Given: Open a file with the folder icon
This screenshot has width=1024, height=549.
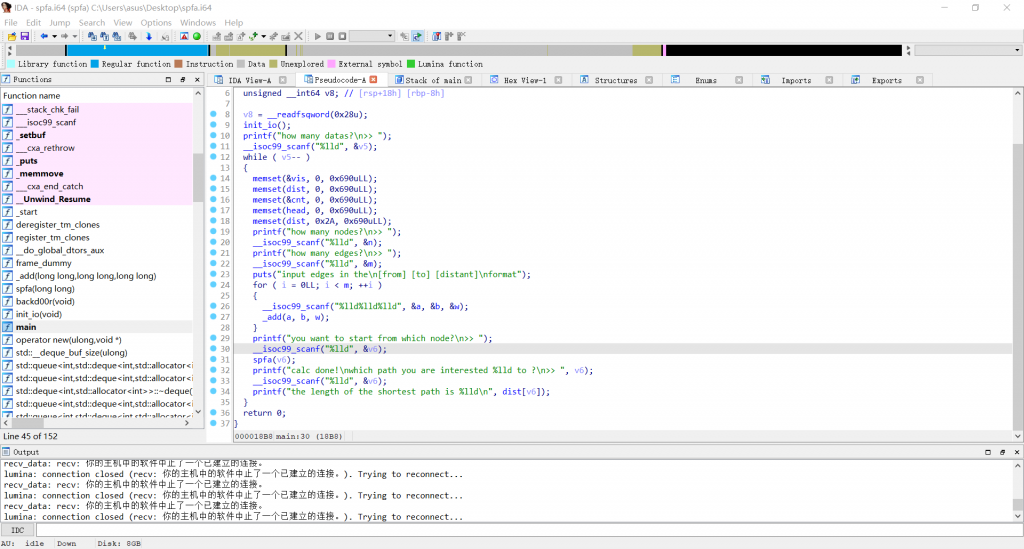Looking at the screenshot, I should coord(12,37).
